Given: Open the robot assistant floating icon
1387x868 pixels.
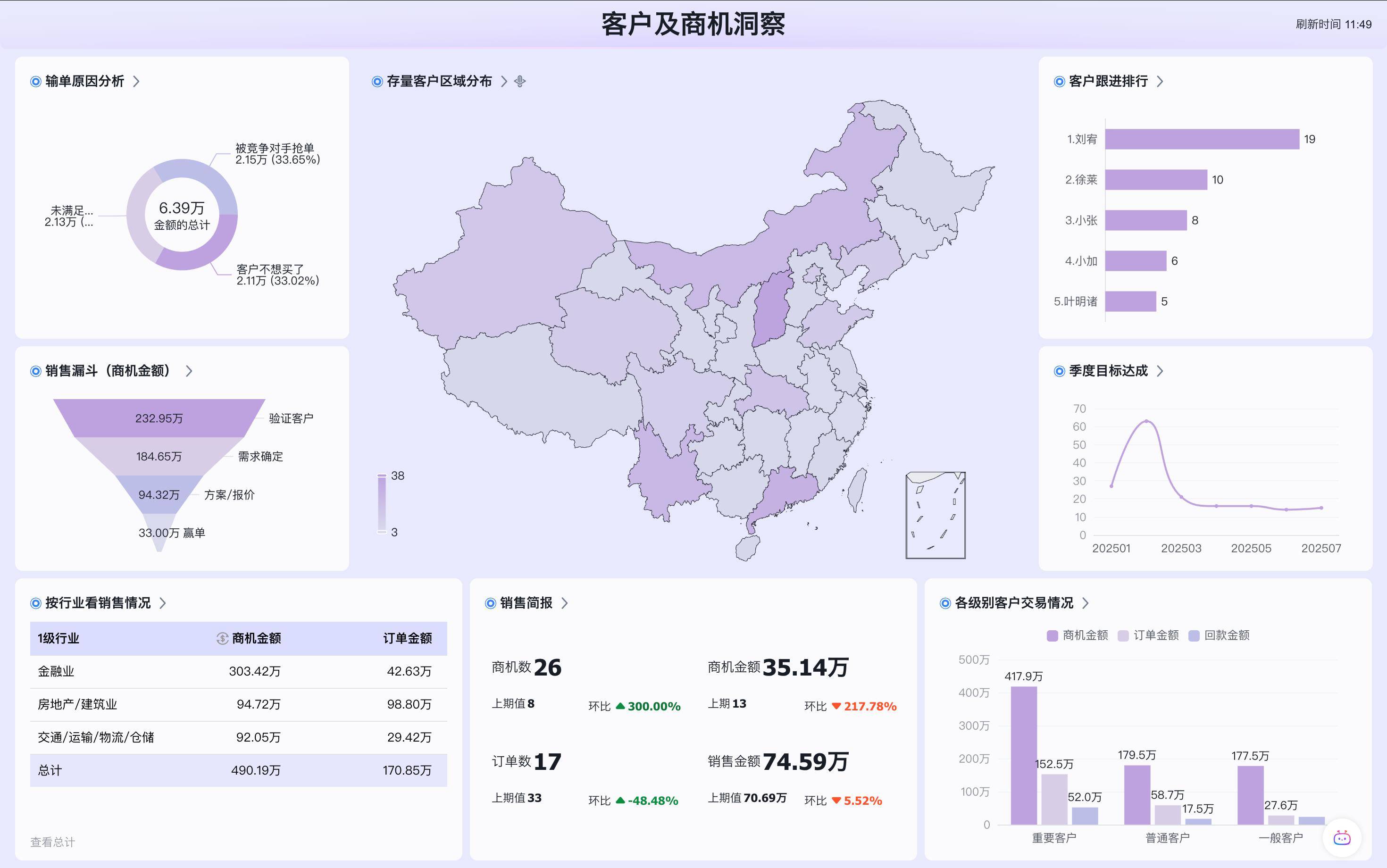Looking at the screenshot, I should pos(1342,838).
